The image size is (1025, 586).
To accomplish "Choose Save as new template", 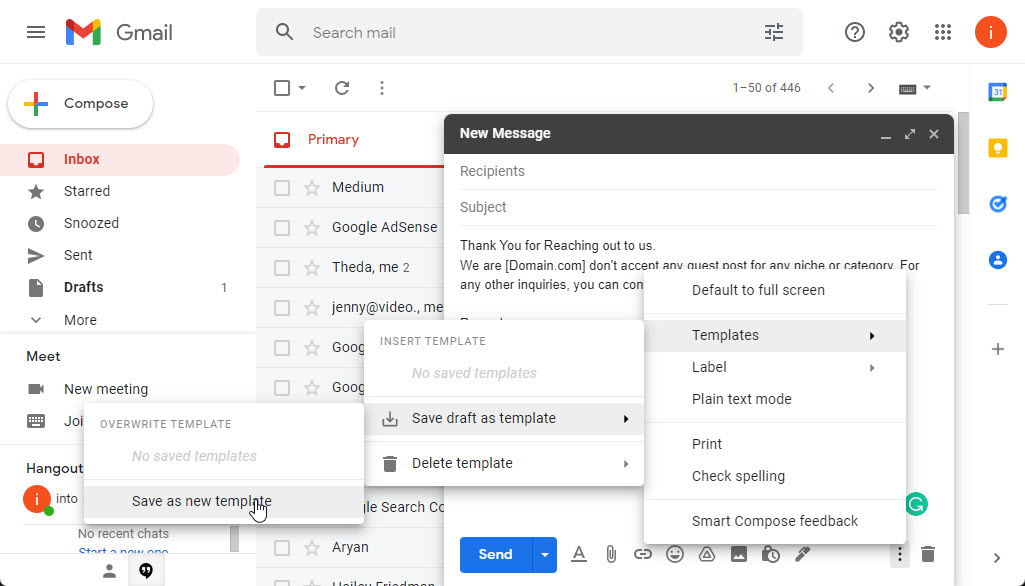I will click(224, 502).
